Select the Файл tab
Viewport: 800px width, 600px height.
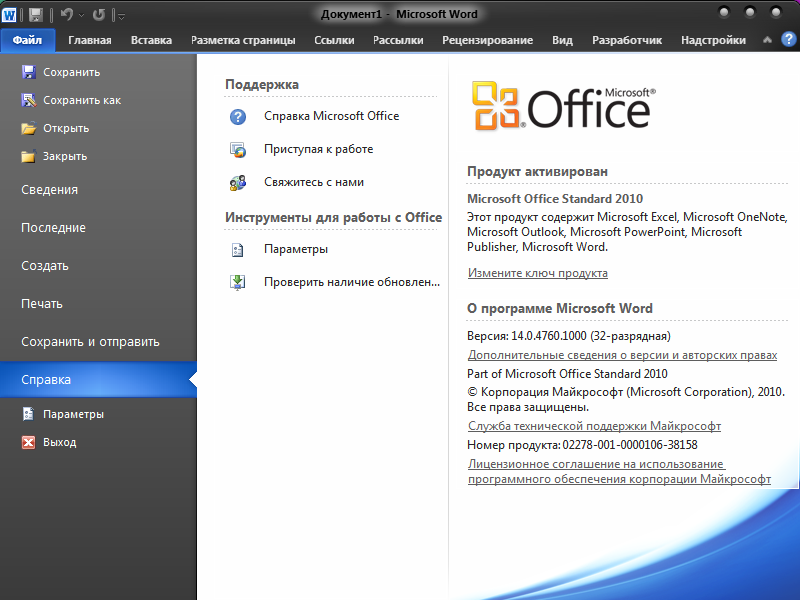[27, 40]
